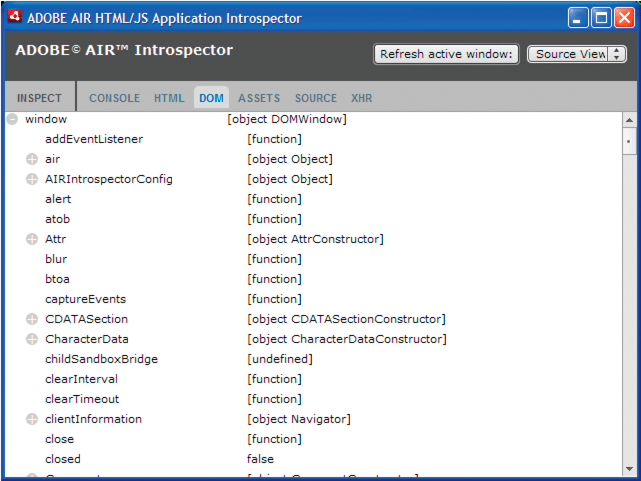This screenshot has height=481, width=641.
Task: Expand the clientInformation node
Action: point(32,419)
